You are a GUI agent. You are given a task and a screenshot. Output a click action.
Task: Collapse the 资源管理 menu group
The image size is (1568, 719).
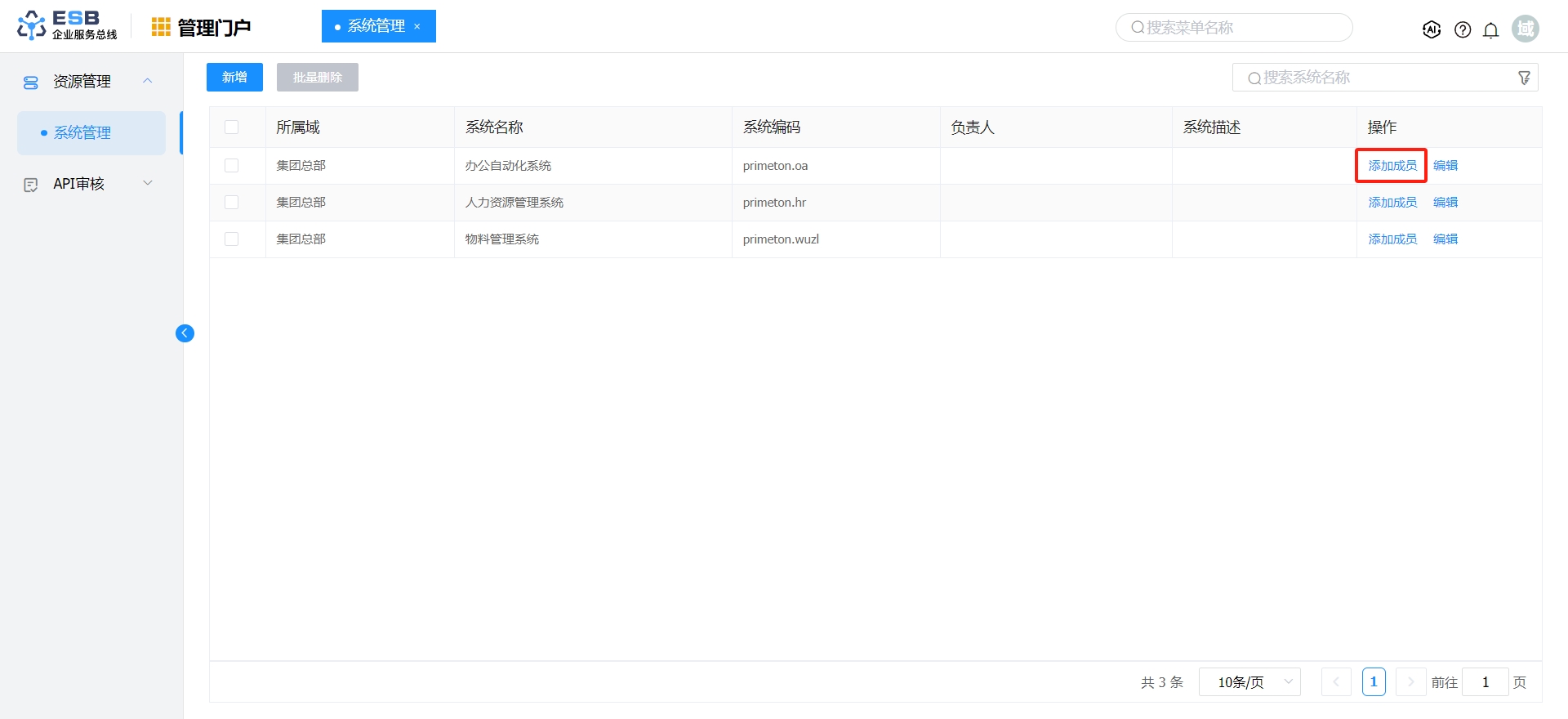(x=148, y=81)
